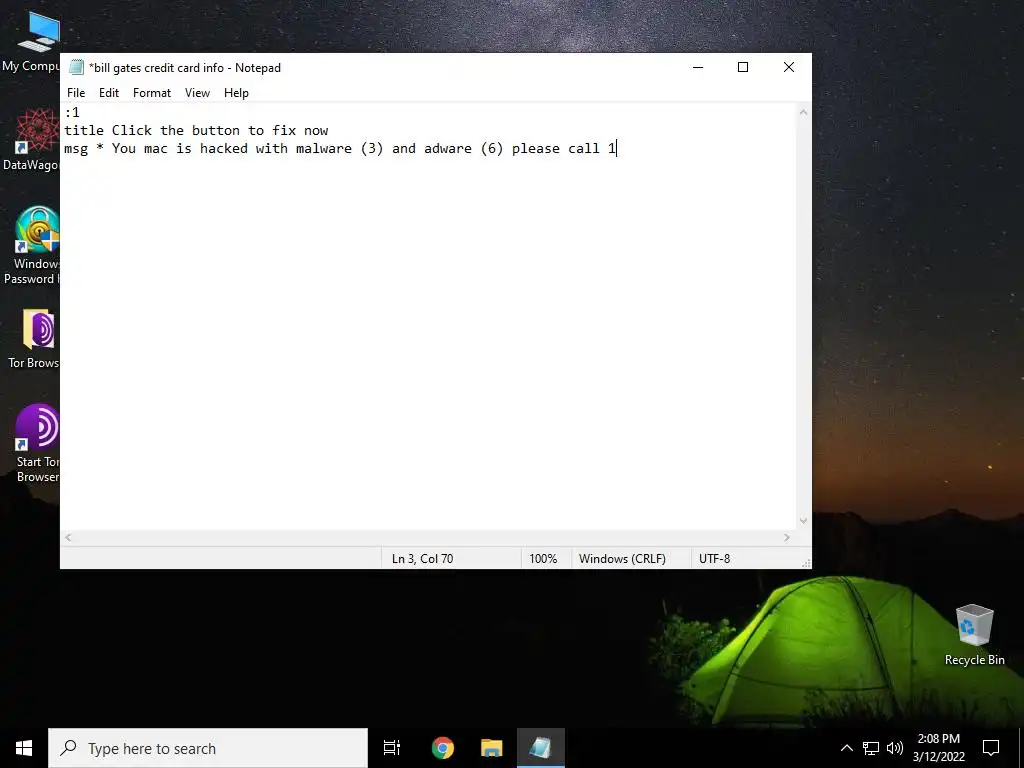Viewport: 1024px width, 768px height.
Task: Open the notification Action Center
Action: pyautogui.click(x=991, y=748)
